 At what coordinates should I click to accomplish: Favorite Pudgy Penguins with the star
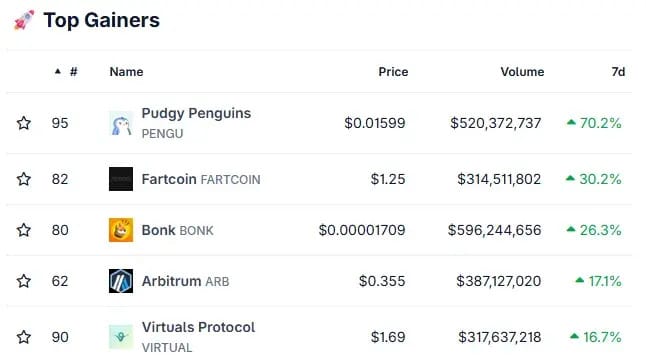(x=24, y=123)
